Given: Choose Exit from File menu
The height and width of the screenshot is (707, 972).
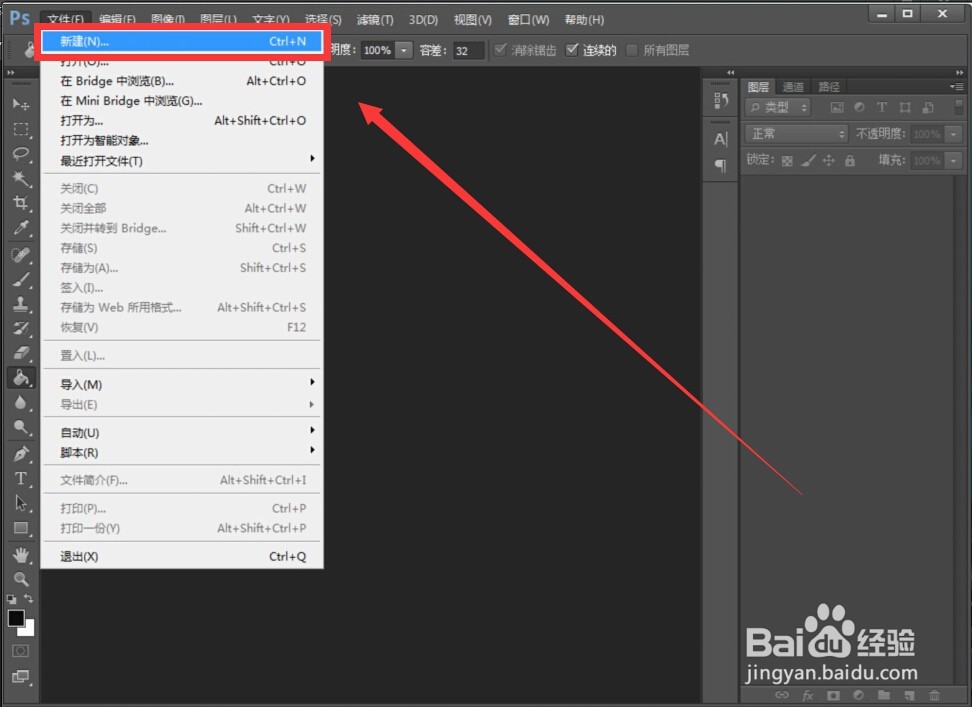Looking at the screenshot, I should [182, 556].
